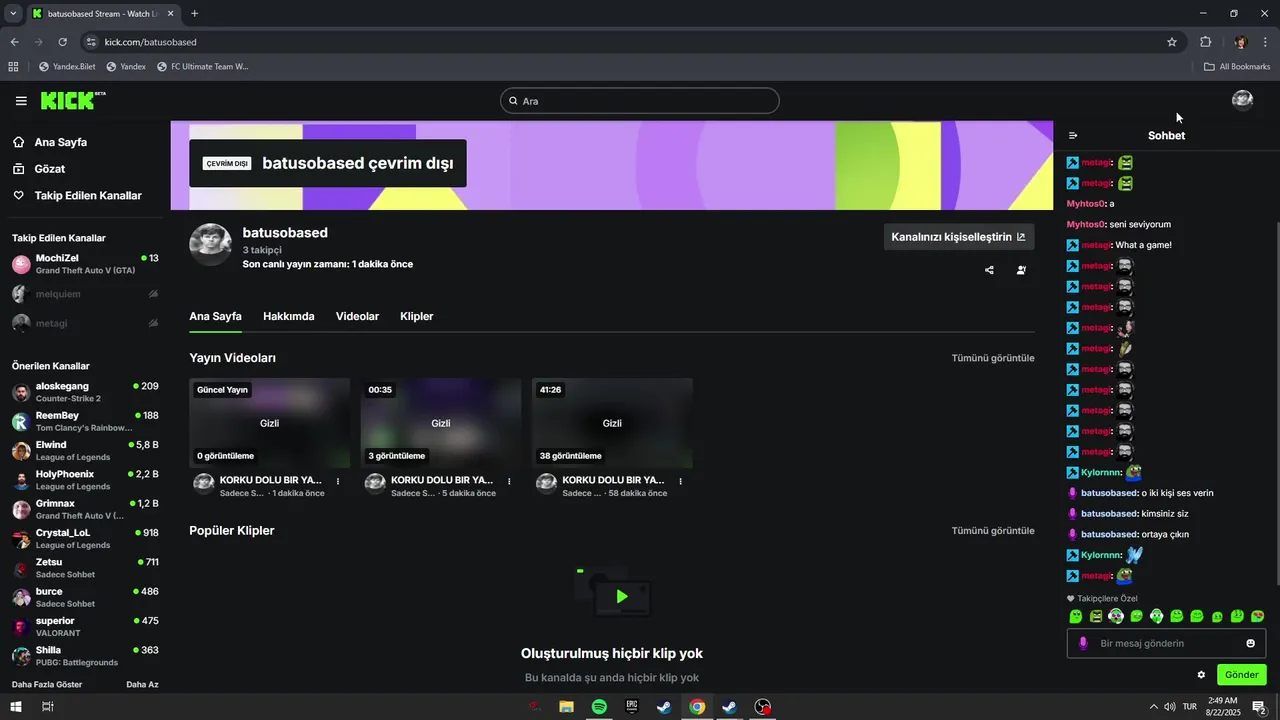This screenshot has width=1280, height=720.
Task: Open the ReemBey recommended channel
Action: point(85,421)
